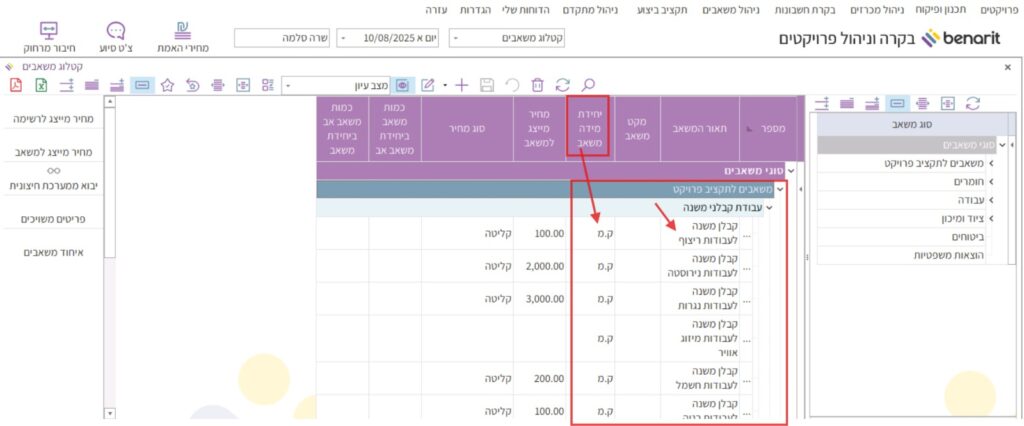Click the star favorites icon in toolbar

click(167, 85)
